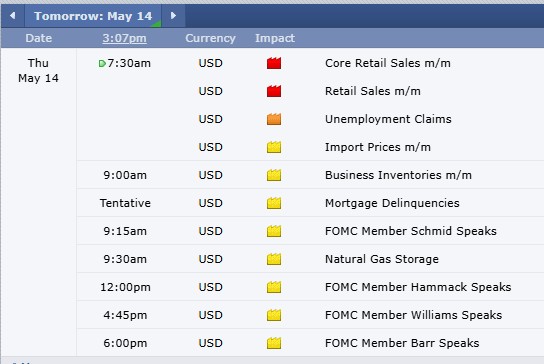Screen dimensions: 544x364
Task: Open Unemployment Claims event
Action: [x=388, y=119]
